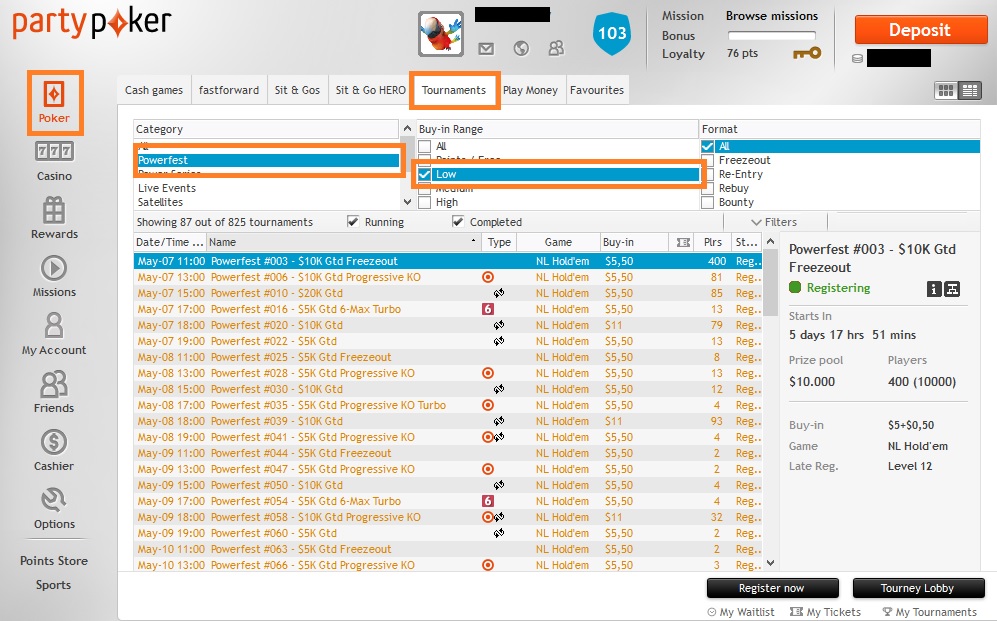Check the Bounty format checkbox
The image size is (997, 621).
[707, 202]
